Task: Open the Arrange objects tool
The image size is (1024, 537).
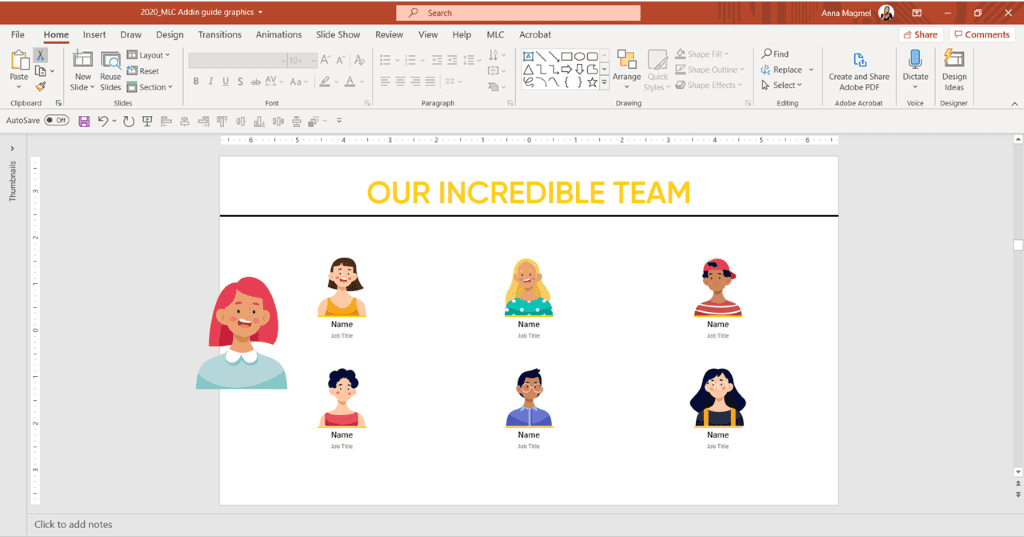Action: coord(626,70)
